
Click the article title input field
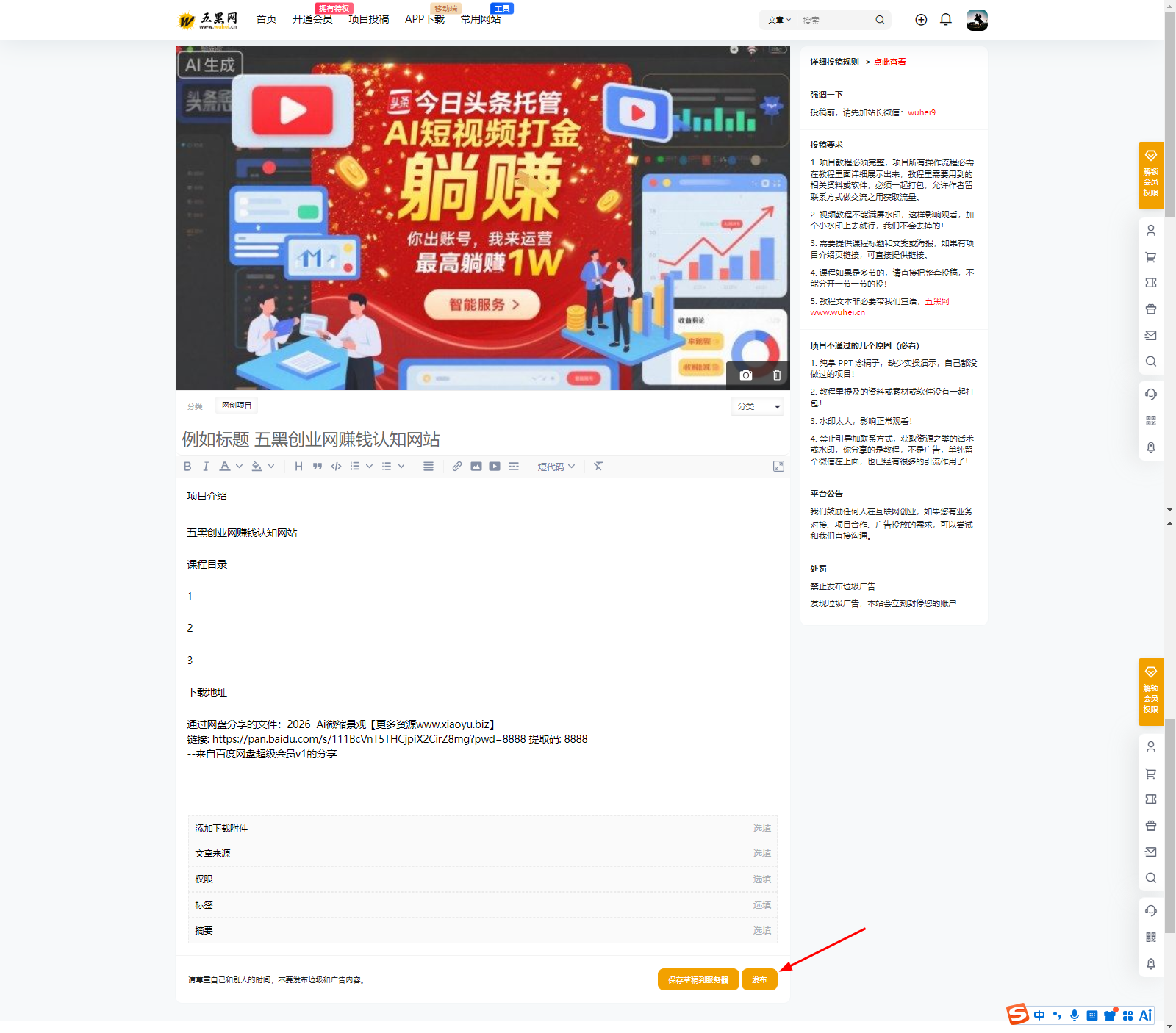click(483, 439)
